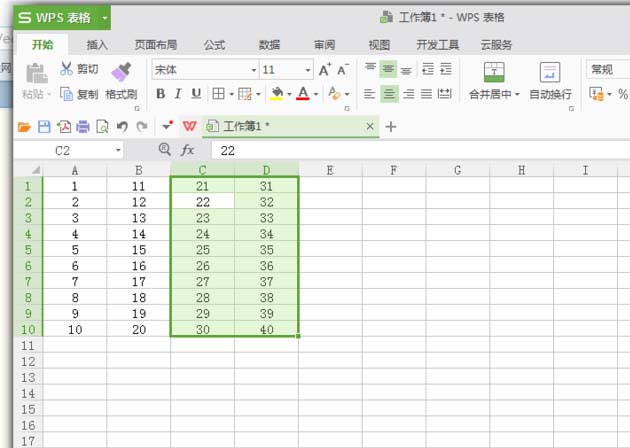Toggle center horizontal alignment
Viewport: 630px width, 448px height.
[x=389, y=94]
